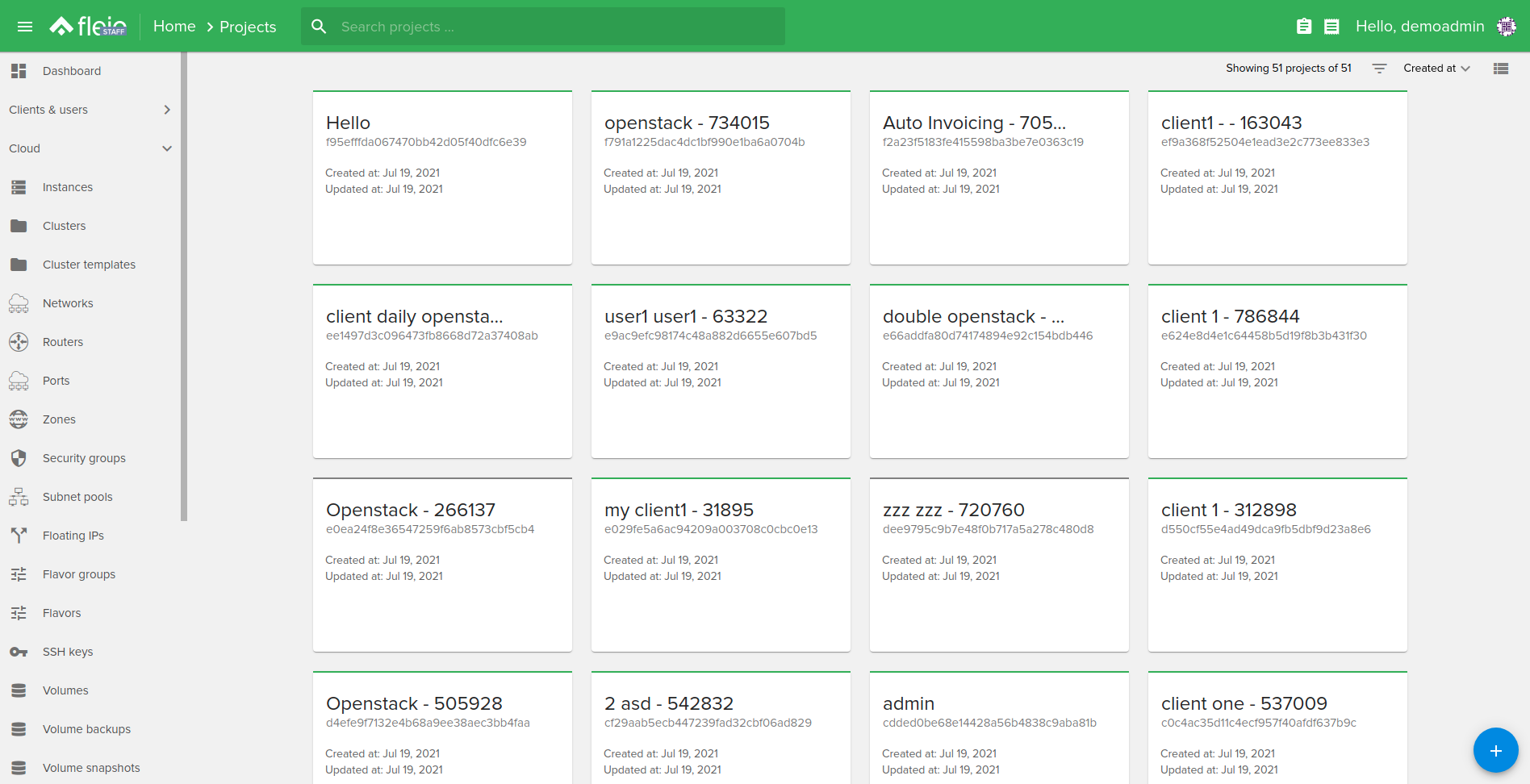Click the tasks clipboard icon in the header
Viewport: 1530px width, 784px height.
tap(1303, 26)
